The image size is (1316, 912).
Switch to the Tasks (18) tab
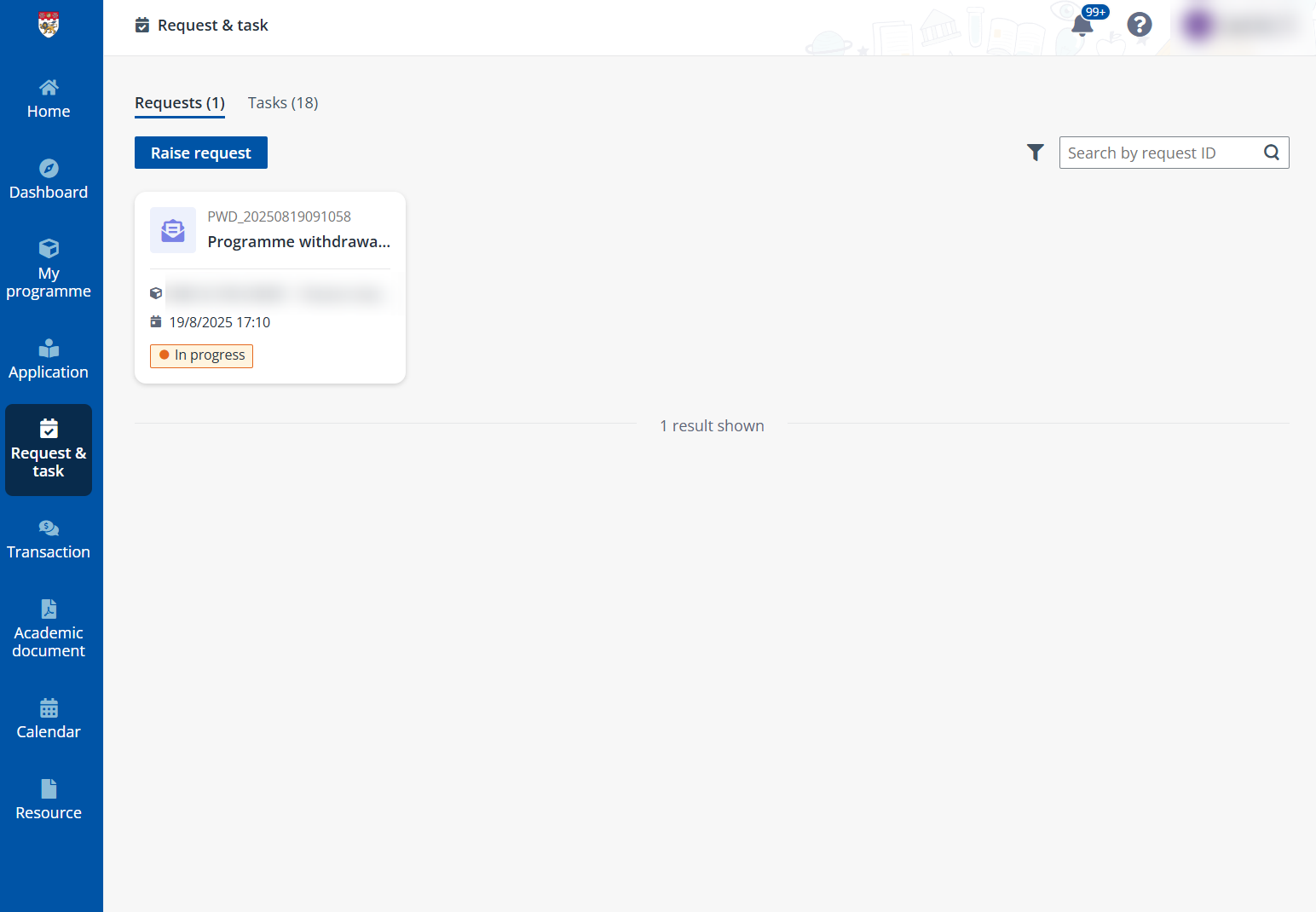pyautogui.click(x=283, y=103)
